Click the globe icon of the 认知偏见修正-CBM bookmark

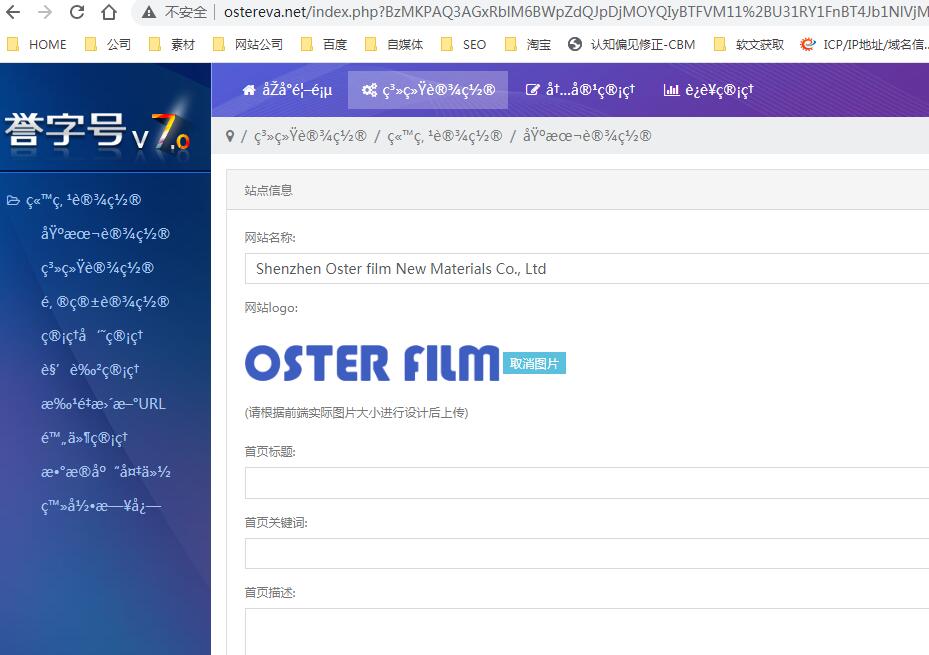pos(573,44)
